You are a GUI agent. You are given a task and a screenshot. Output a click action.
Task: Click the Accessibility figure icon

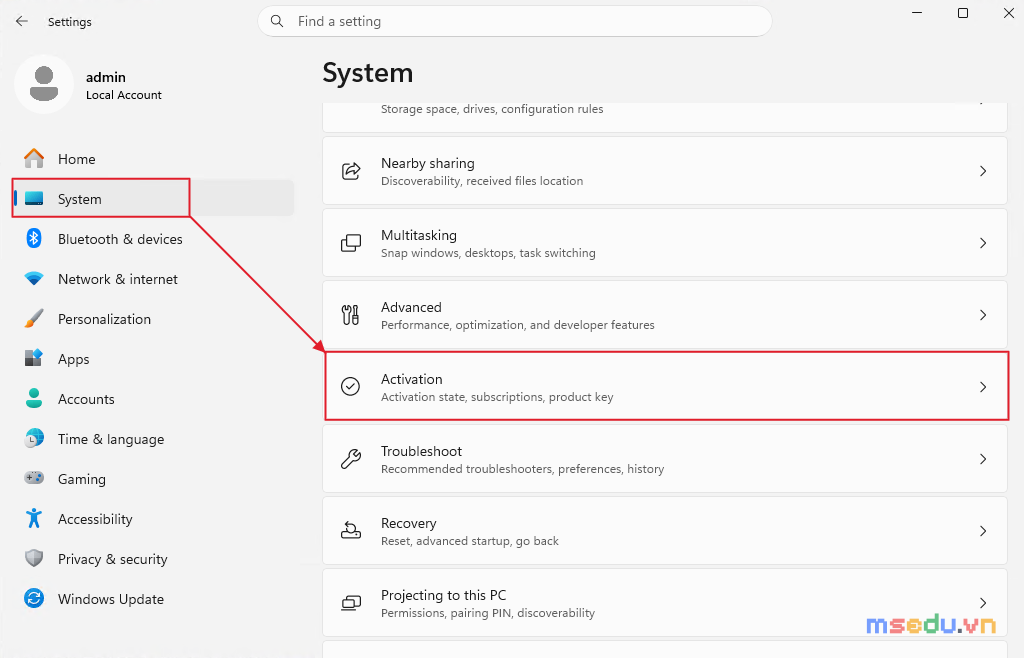34,518
